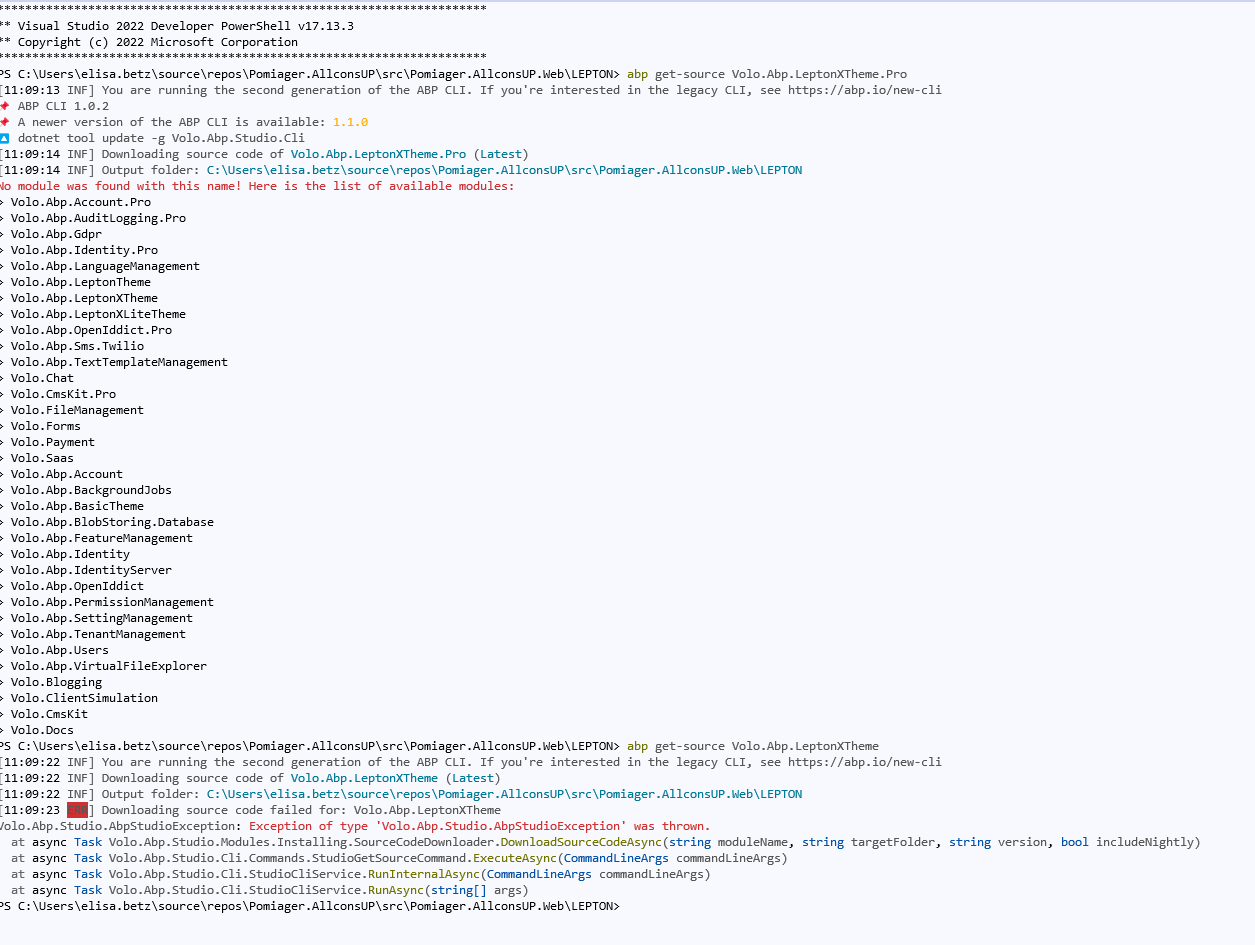
Task: Click the pin icon beside ABP CLI 1.0.2
Action: (x=5, y=106)
